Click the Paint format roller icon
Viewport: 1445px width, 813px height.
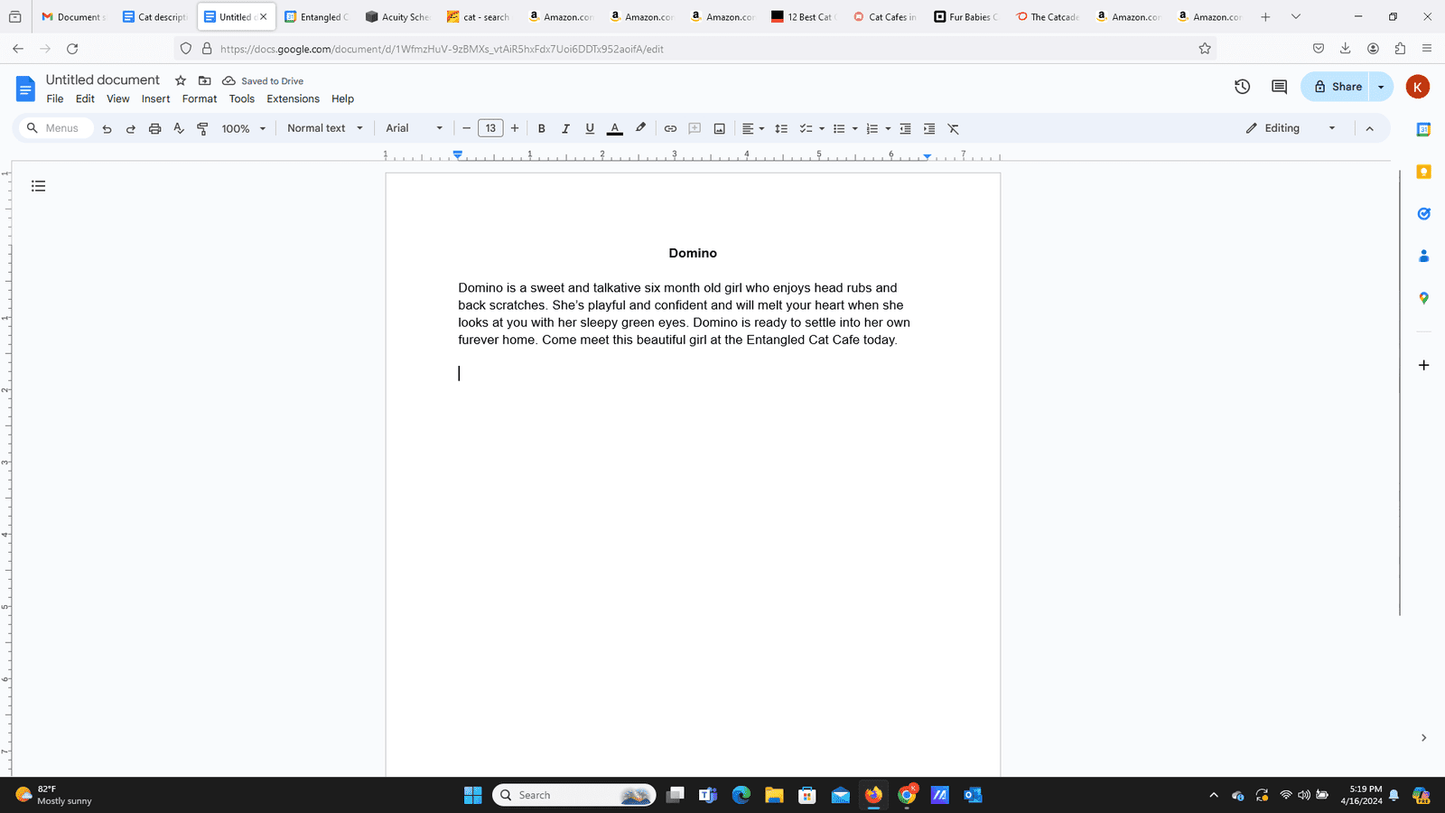tap(203, 129)
